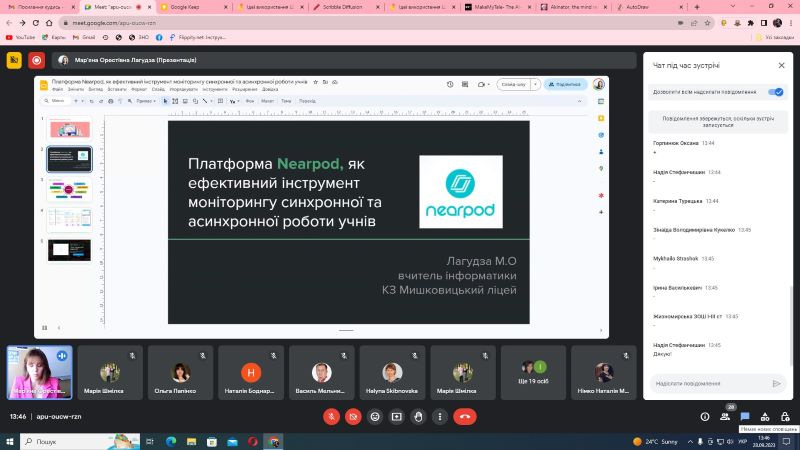Click the Slides search menus box
Screen dimensions: 800x450
pyautogui.click(x=55, y=101)
